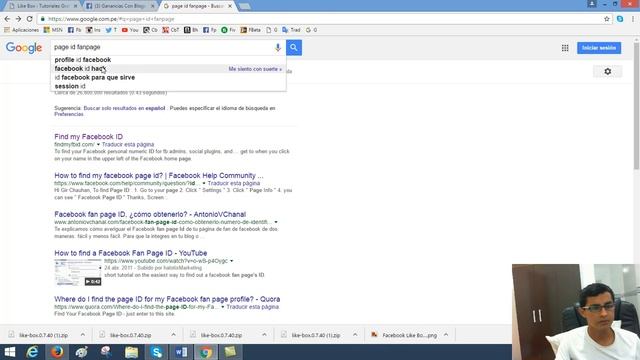Open Skype from the taskbar
This screenshot has height=360, width=640.
point(156,352)
